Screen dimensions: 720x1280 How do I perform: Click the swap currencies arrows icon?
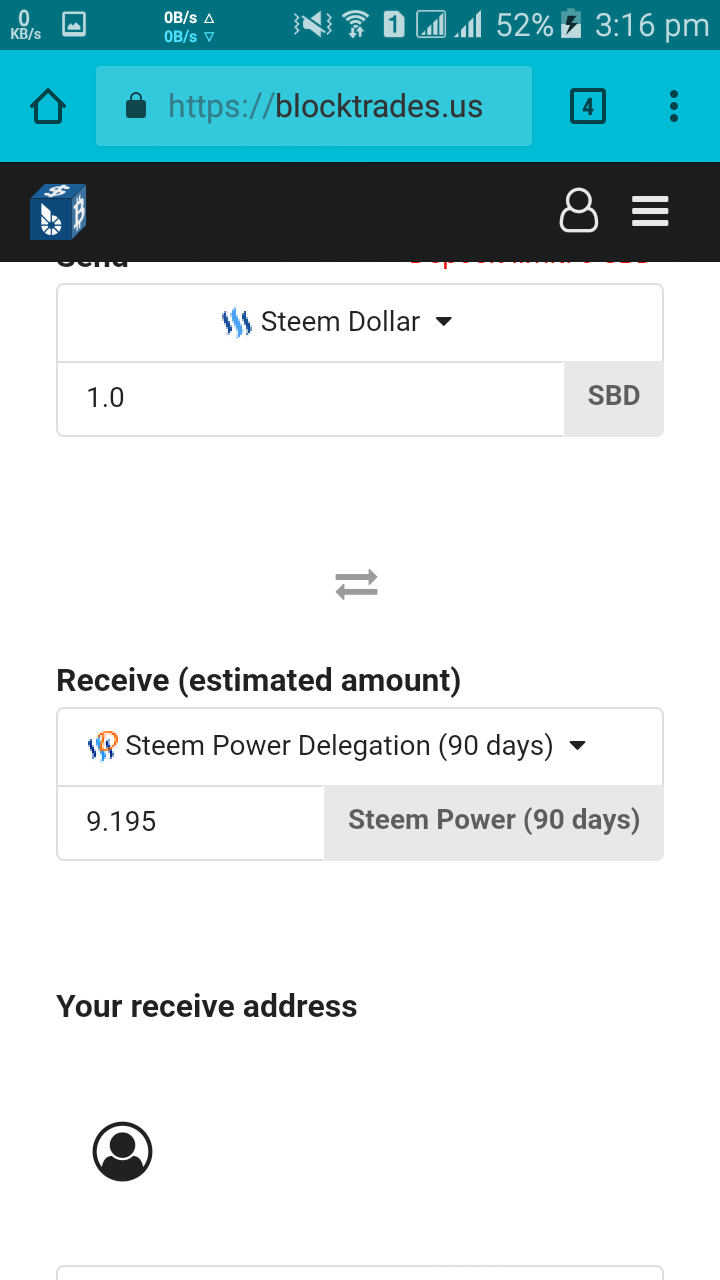(357, 584)
